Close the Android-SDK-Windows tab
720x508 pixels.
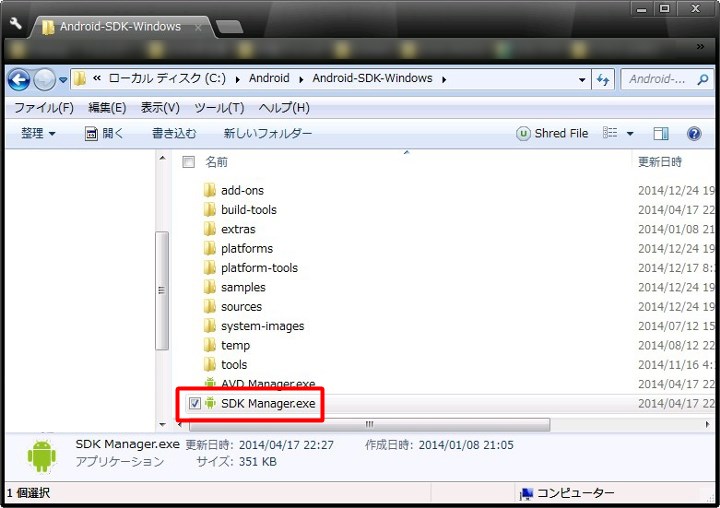click(x=198, y=28)
